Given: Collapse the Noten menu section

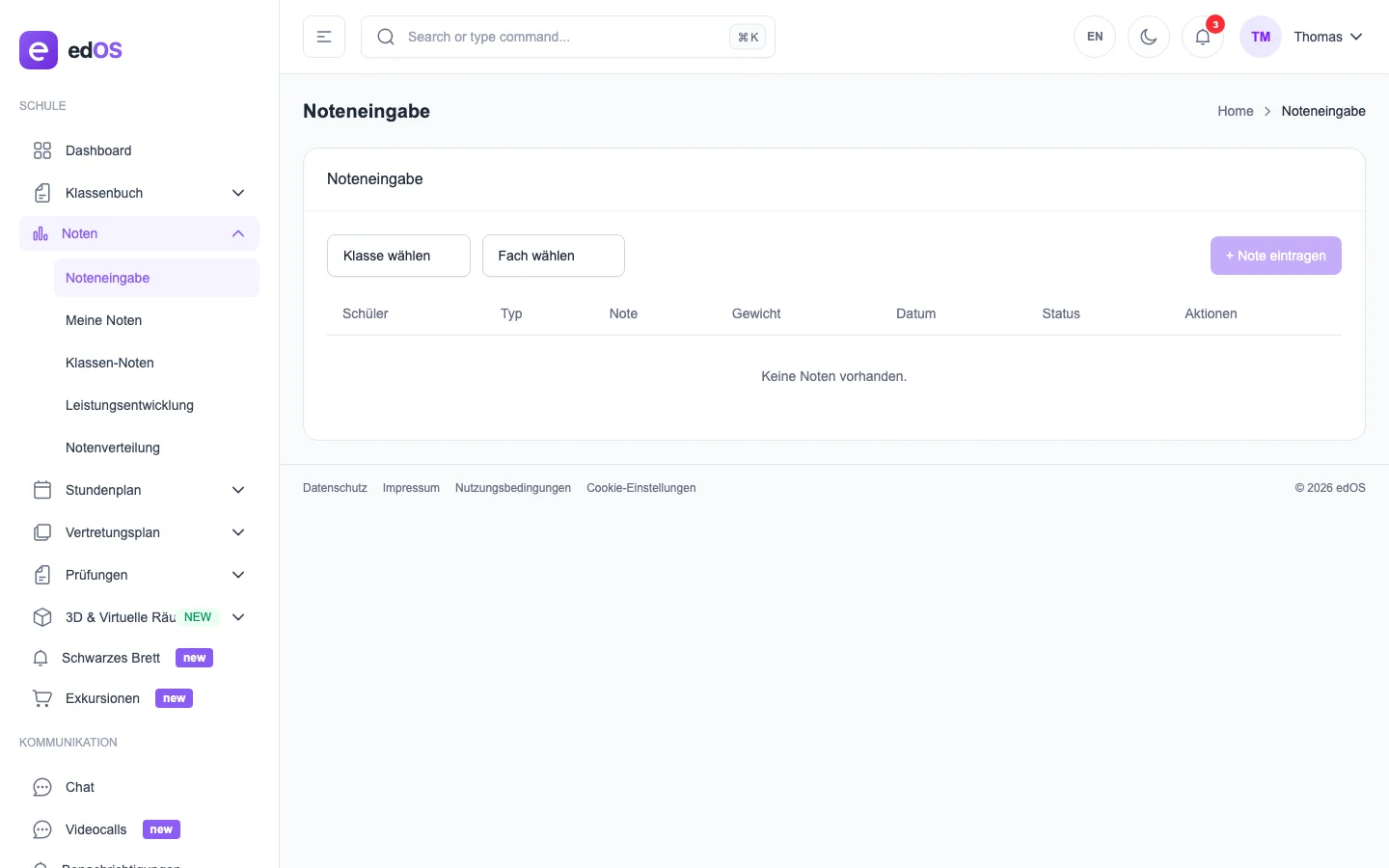Looking at the screenshot, I should coord(238,233).
